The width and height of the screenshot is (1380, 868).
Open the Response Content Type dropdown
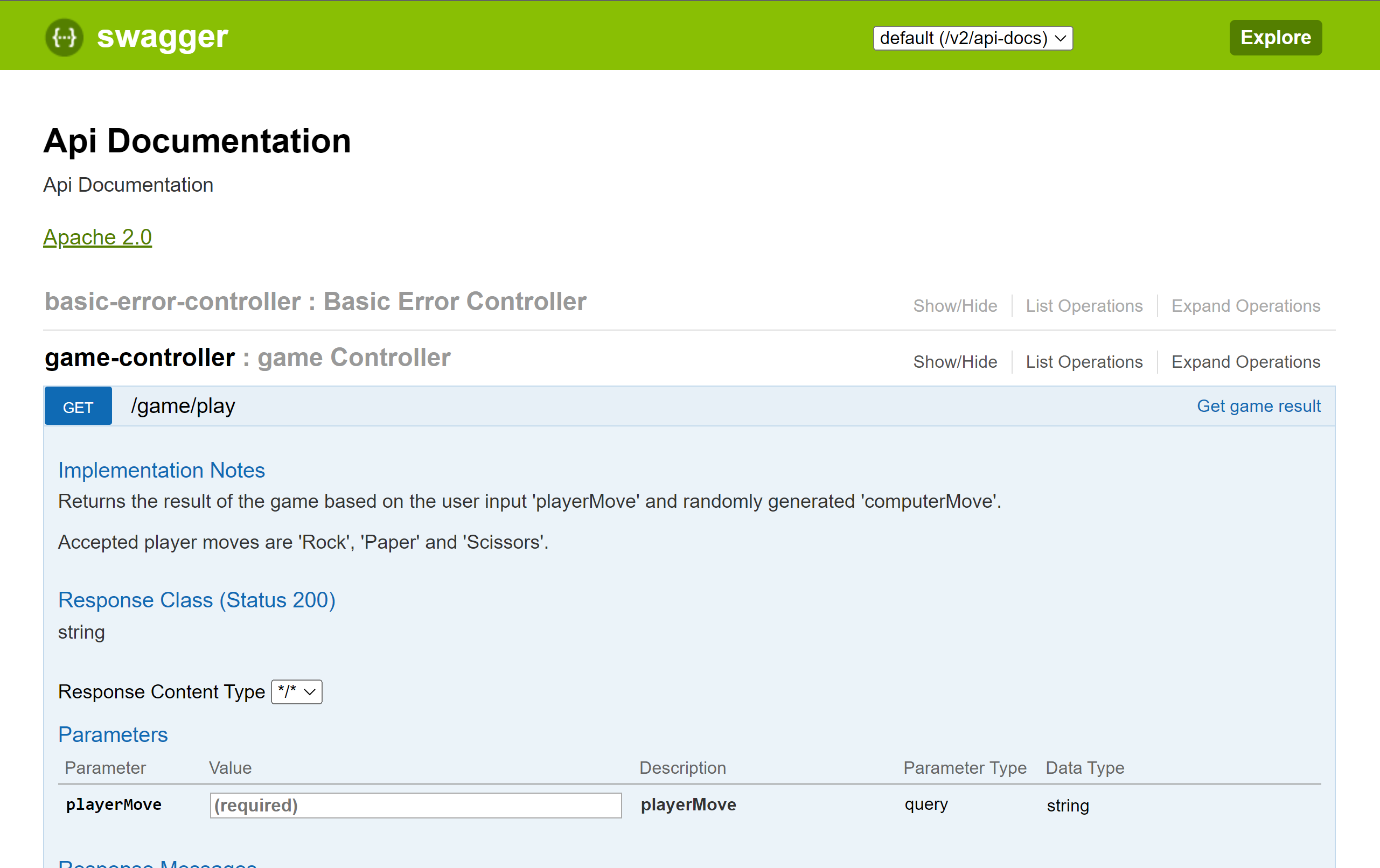pyautogui.click(x=296, y=691)
